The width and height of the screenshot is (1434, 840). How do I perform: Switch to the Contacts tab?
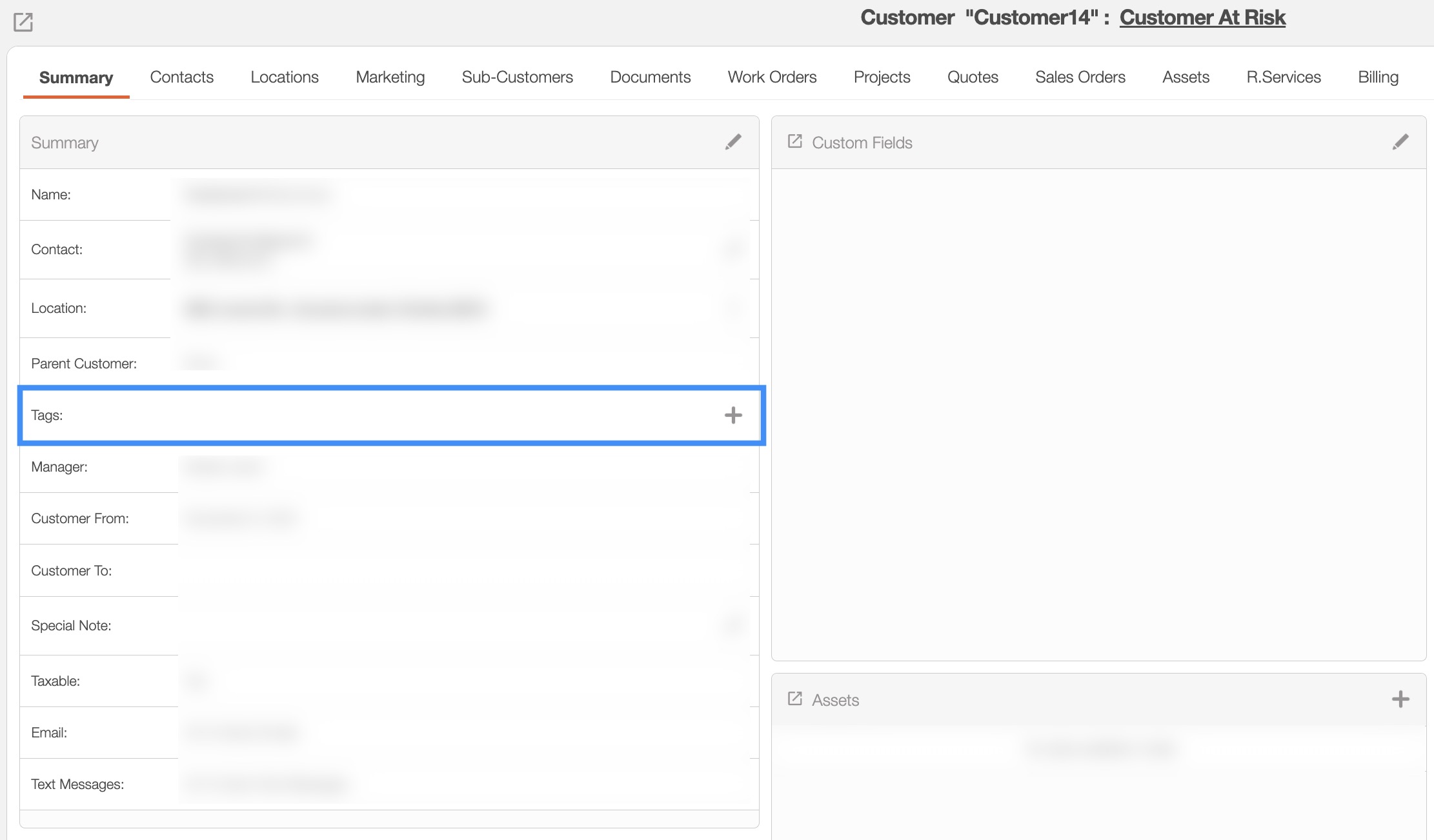(x=181, y=77)
